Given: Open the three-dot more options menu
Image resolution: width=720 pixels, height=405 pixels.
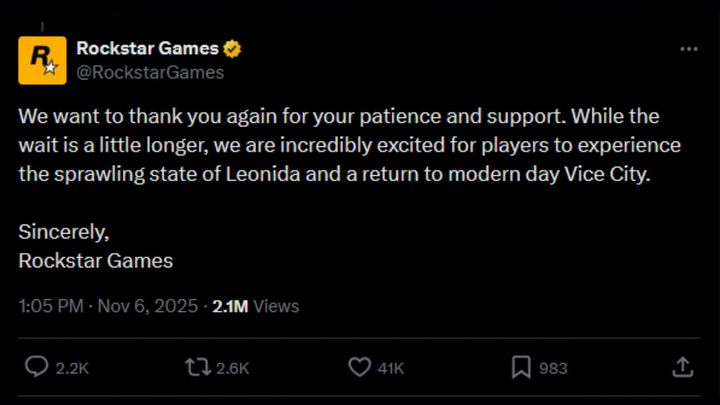Looking at the screenshot, I should (x=688, y=49).
